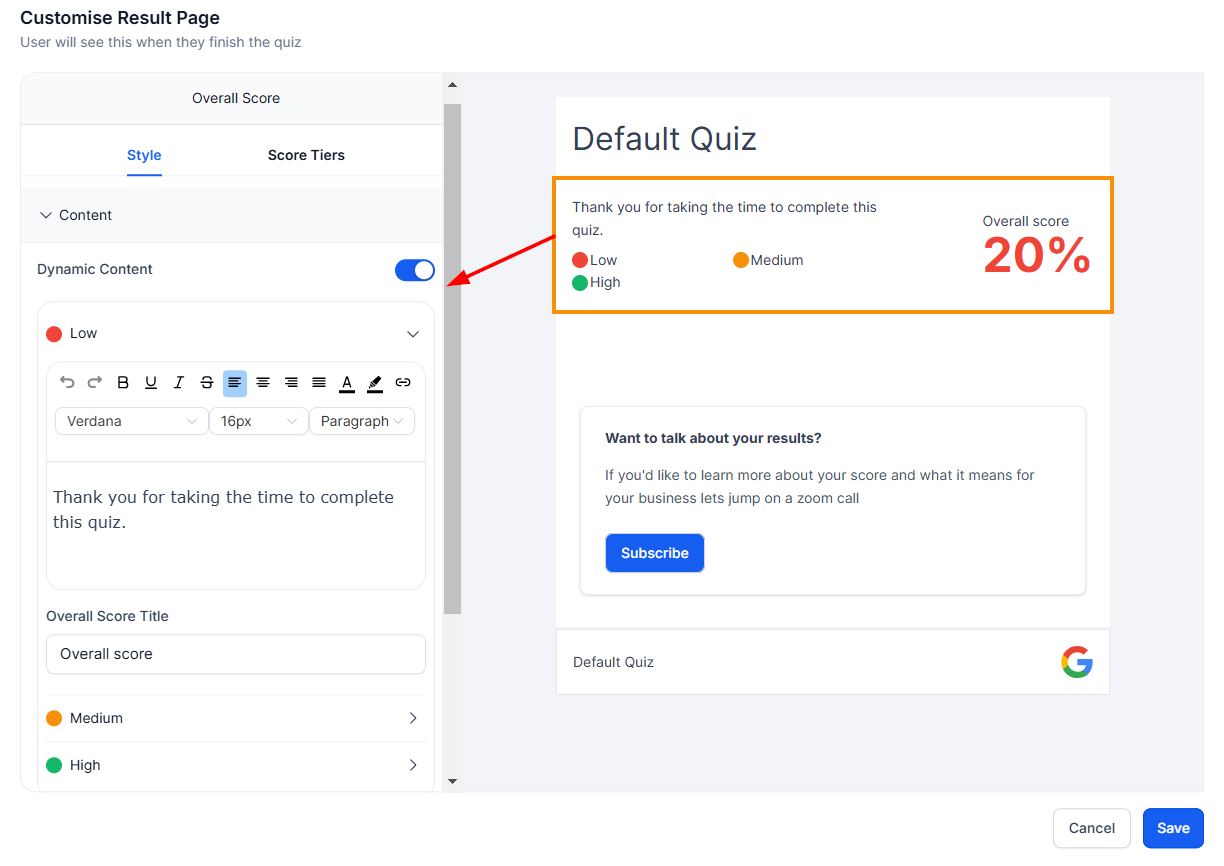1224x866 pixels.
Task: Click the redo icon in editor toolbar
Action: [95, 382]
